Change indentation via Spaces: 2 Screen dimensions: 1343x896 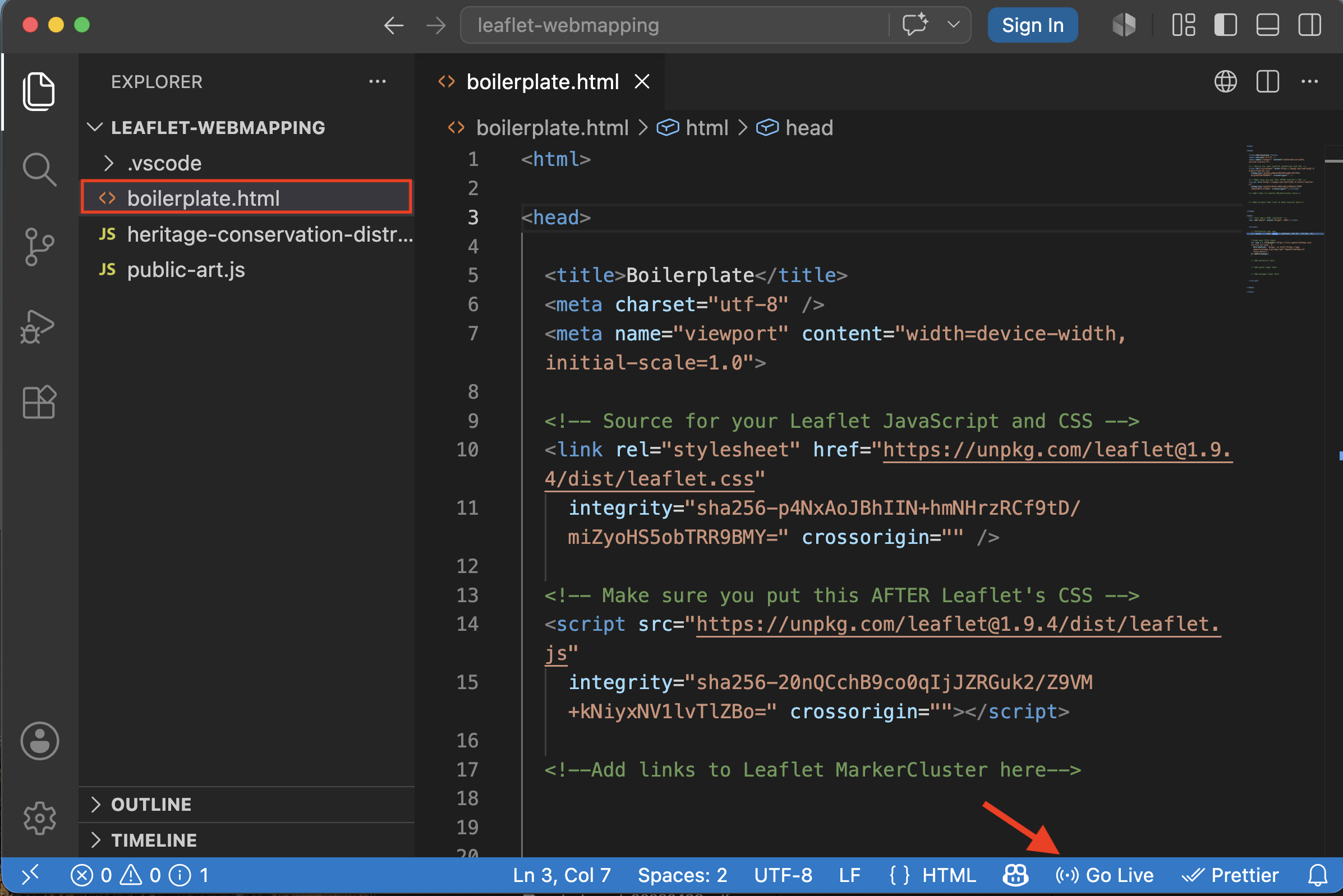[x=682, y=875]
